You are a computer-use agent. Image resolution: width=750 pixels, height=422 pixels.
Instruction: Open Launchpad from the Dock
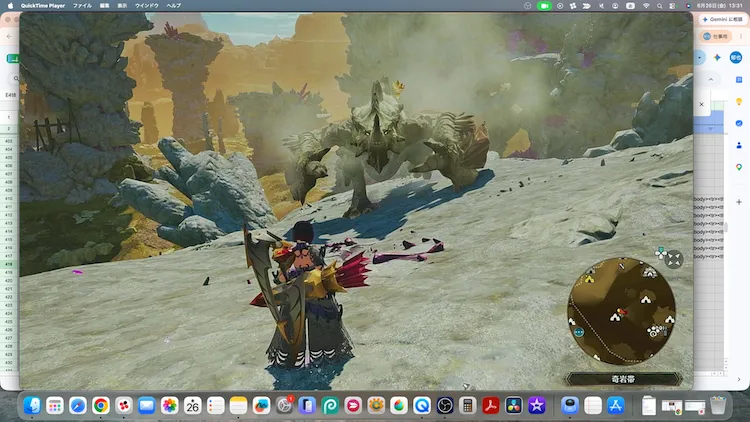(x=55, y=406)
